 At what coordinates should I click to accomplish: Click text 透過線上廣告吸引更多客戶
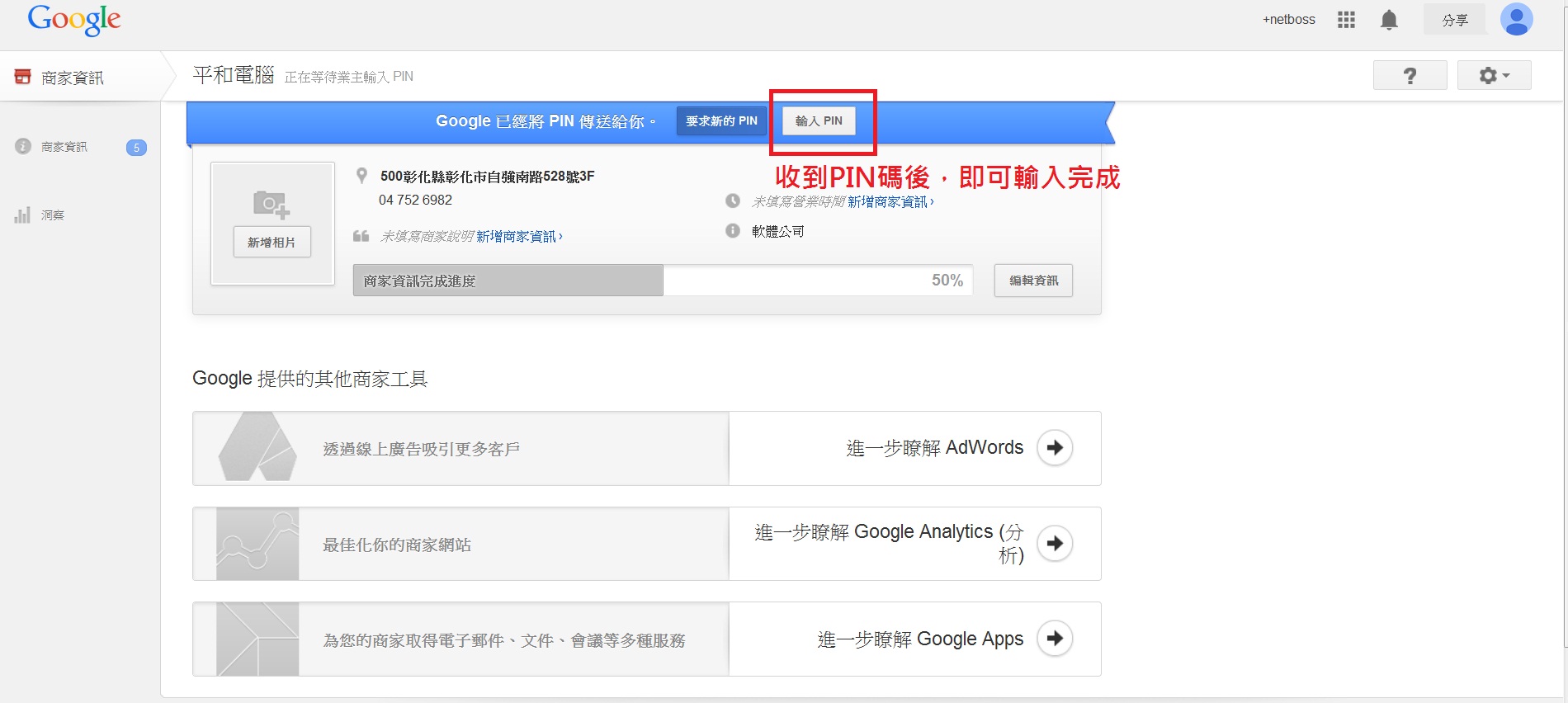click(x=422, y=449)
